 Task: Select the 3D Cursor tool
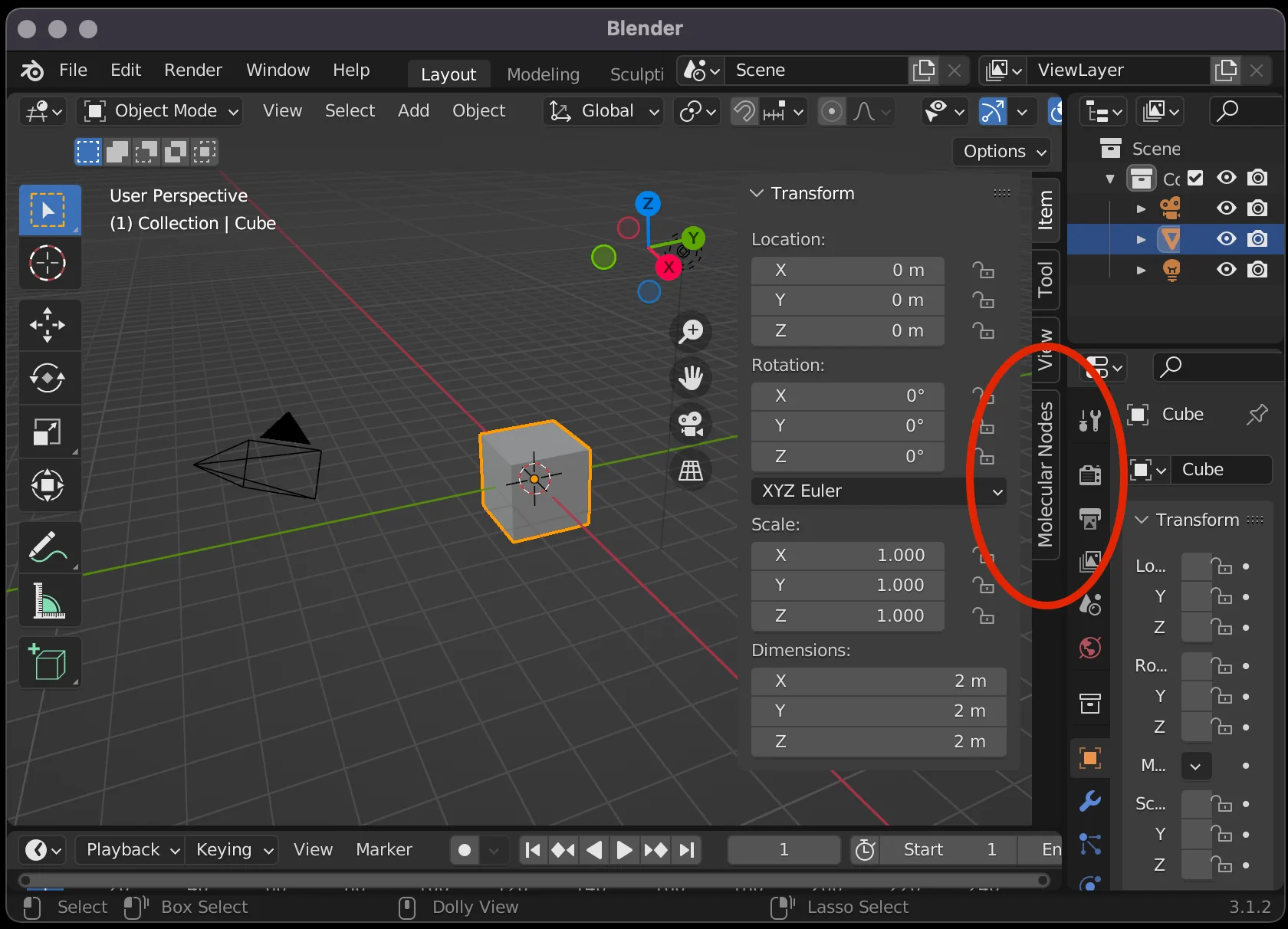pos(49,263)
